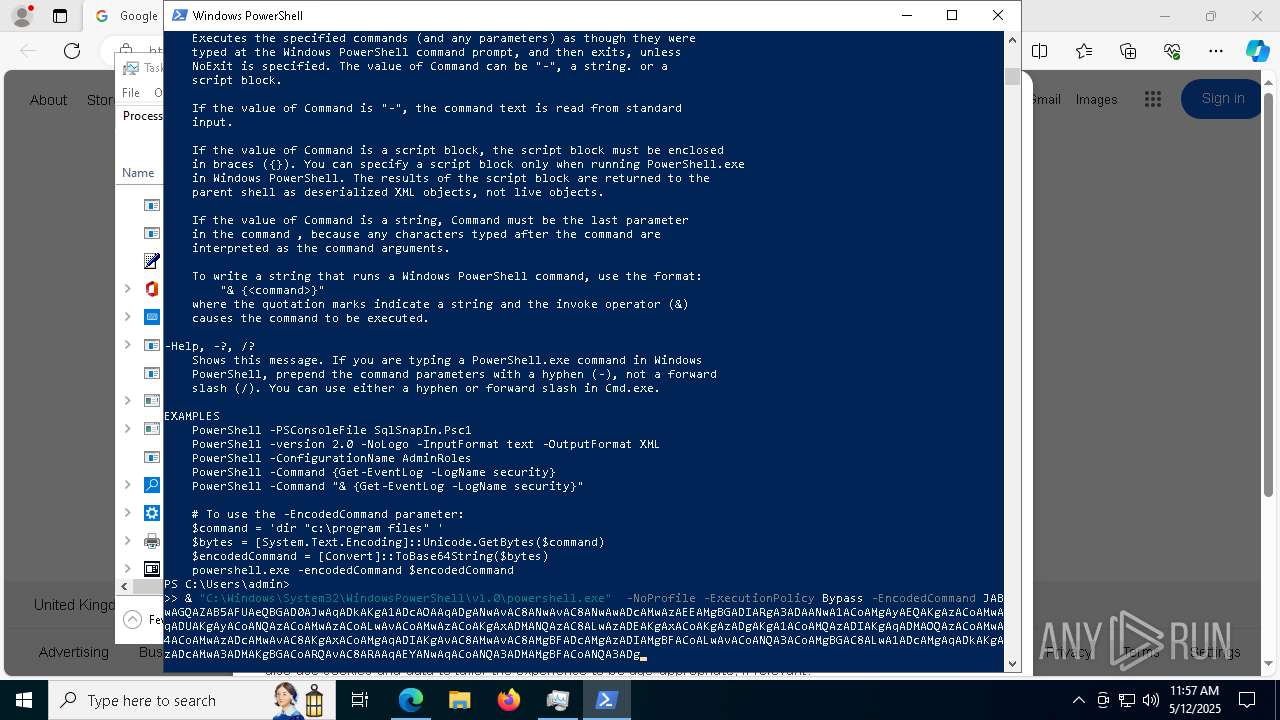
Task: Click PowerShell window title icon
Action: 179,15
